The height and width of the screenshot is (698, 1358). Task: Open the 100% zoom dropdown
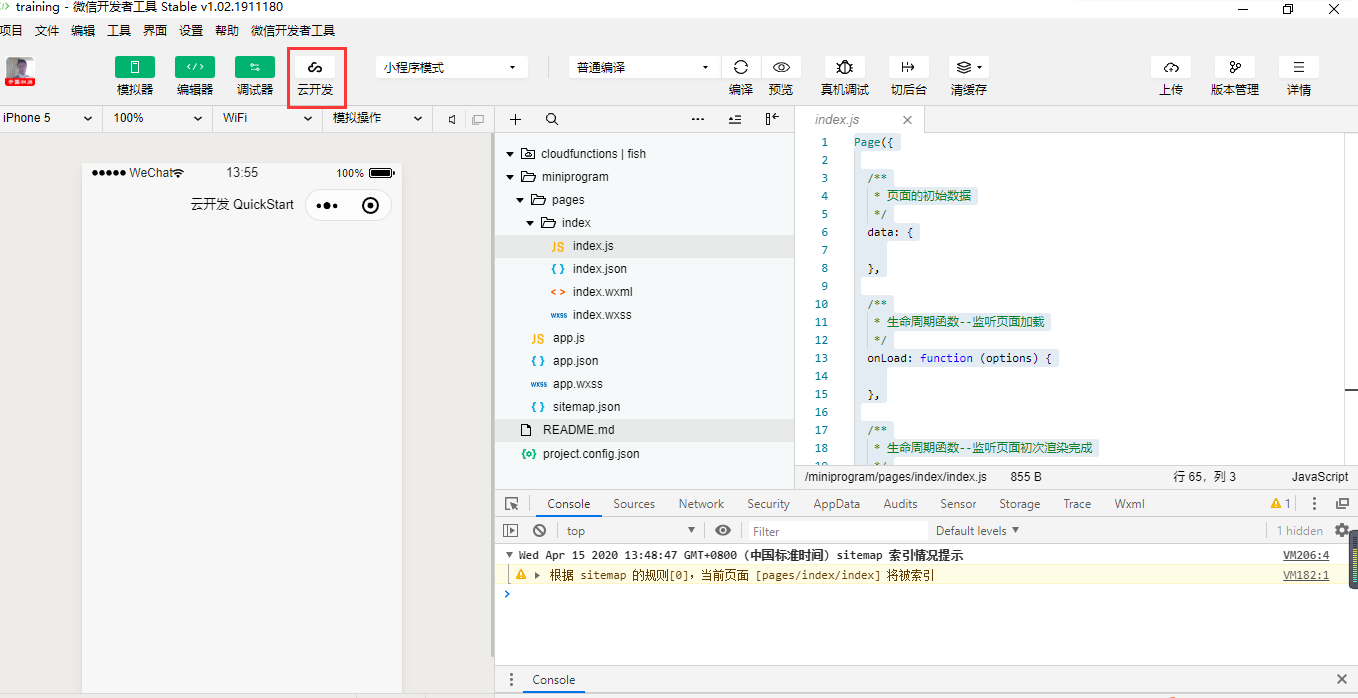click(157, 118)
